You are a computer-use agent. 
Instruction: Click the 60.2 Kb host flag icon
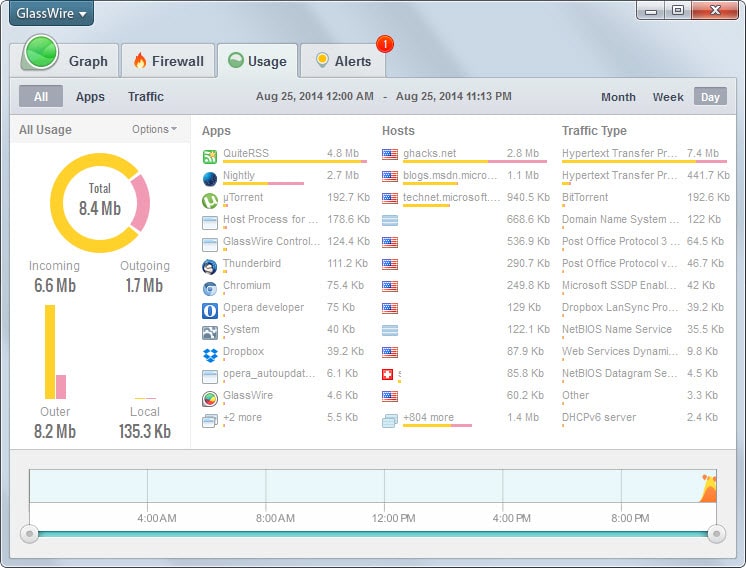click(x=390, y=396)
